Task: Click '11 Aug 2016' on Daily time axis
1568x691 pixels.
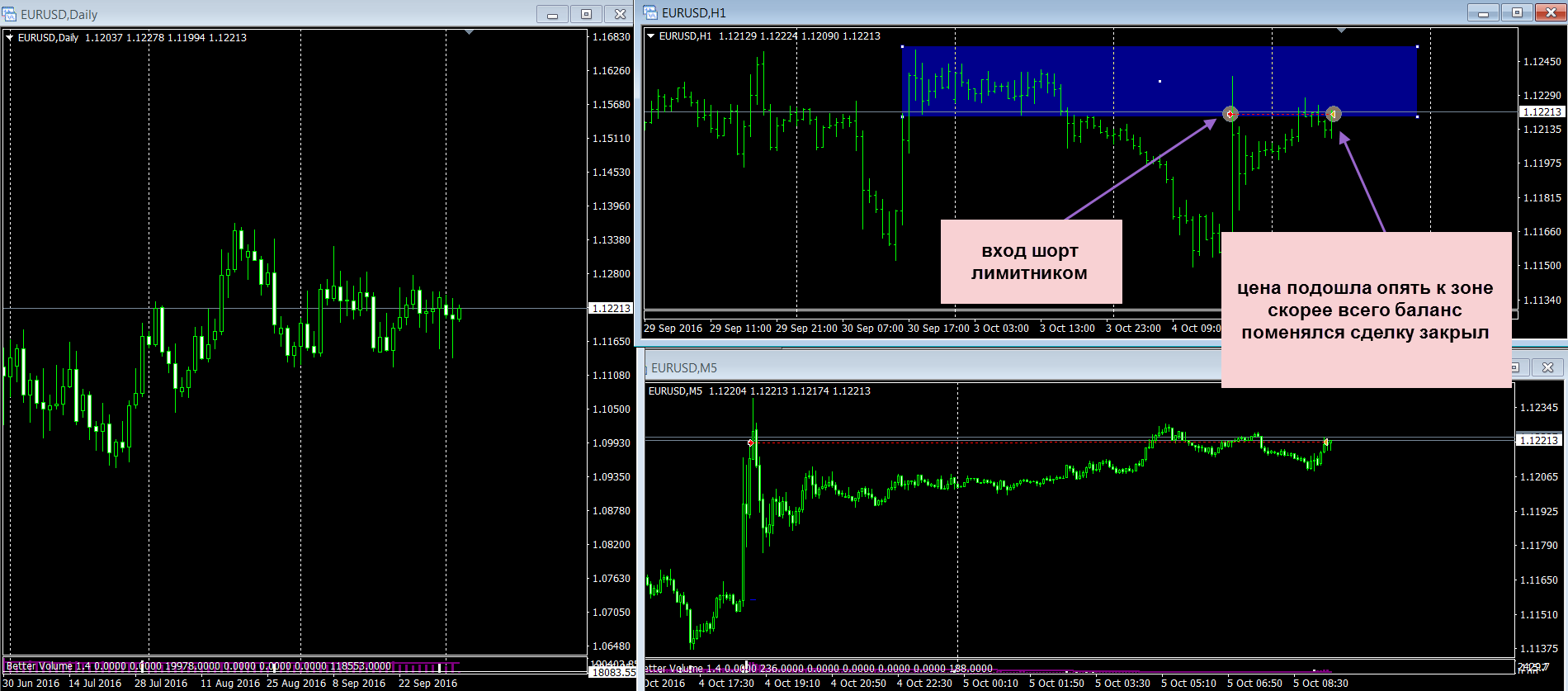Action: coord(229,684)
